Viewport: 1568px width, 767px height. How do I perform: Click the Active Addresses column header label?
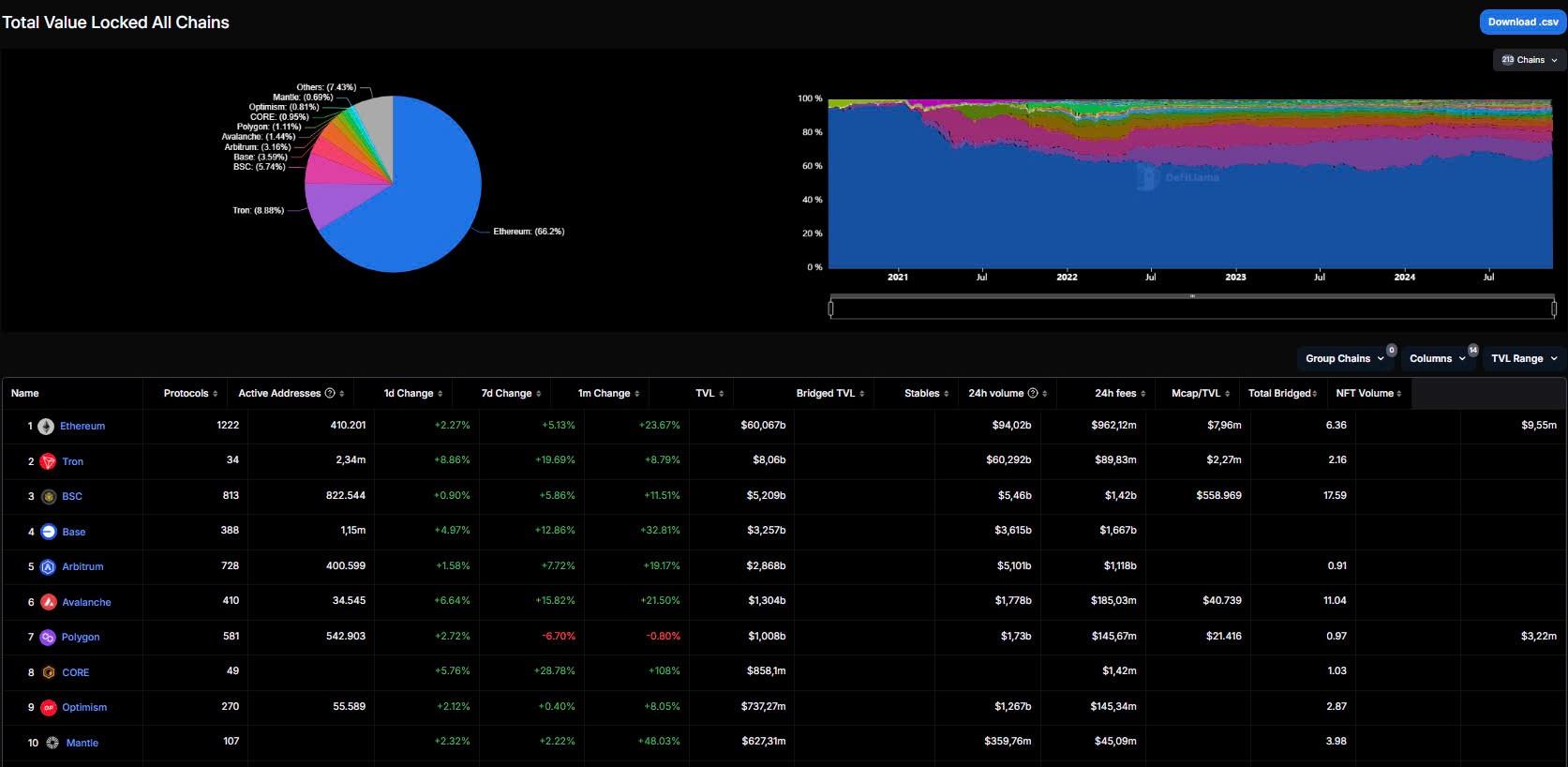click(279, 393)
